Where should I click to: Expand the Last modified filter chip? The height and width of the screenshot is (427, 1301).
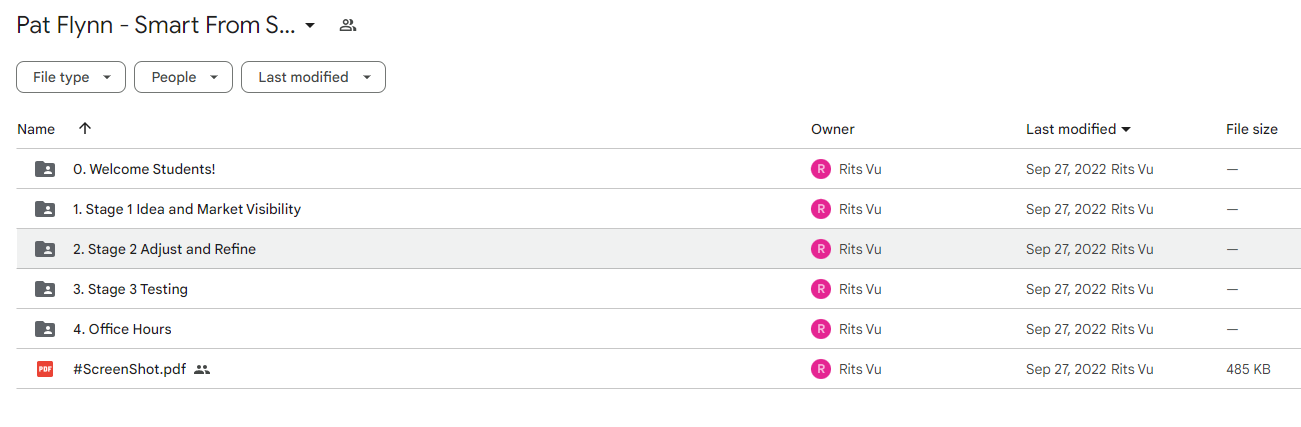(313, 77)
